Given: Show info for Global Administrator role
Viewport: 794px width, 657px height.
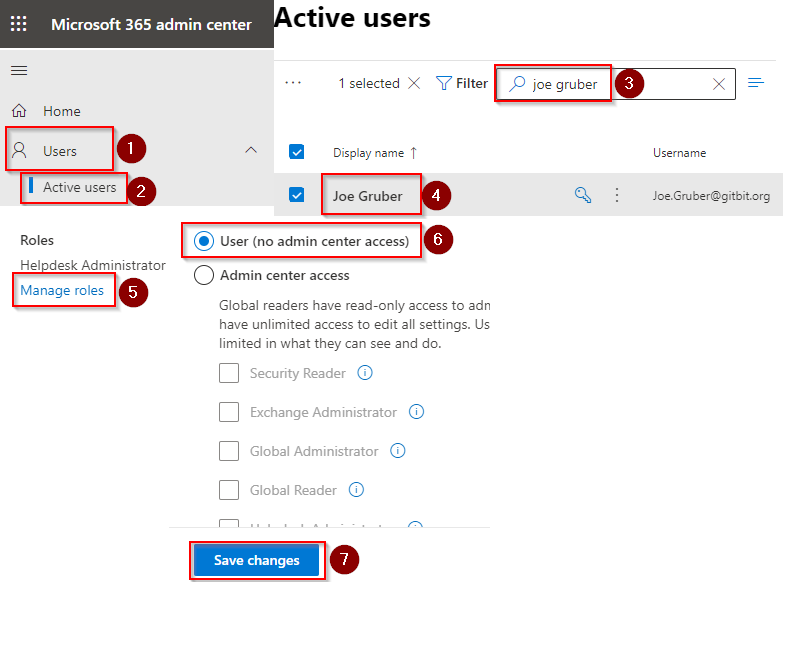Looking at the screenshot, I should pyautogui.click(x=398, y=451).
